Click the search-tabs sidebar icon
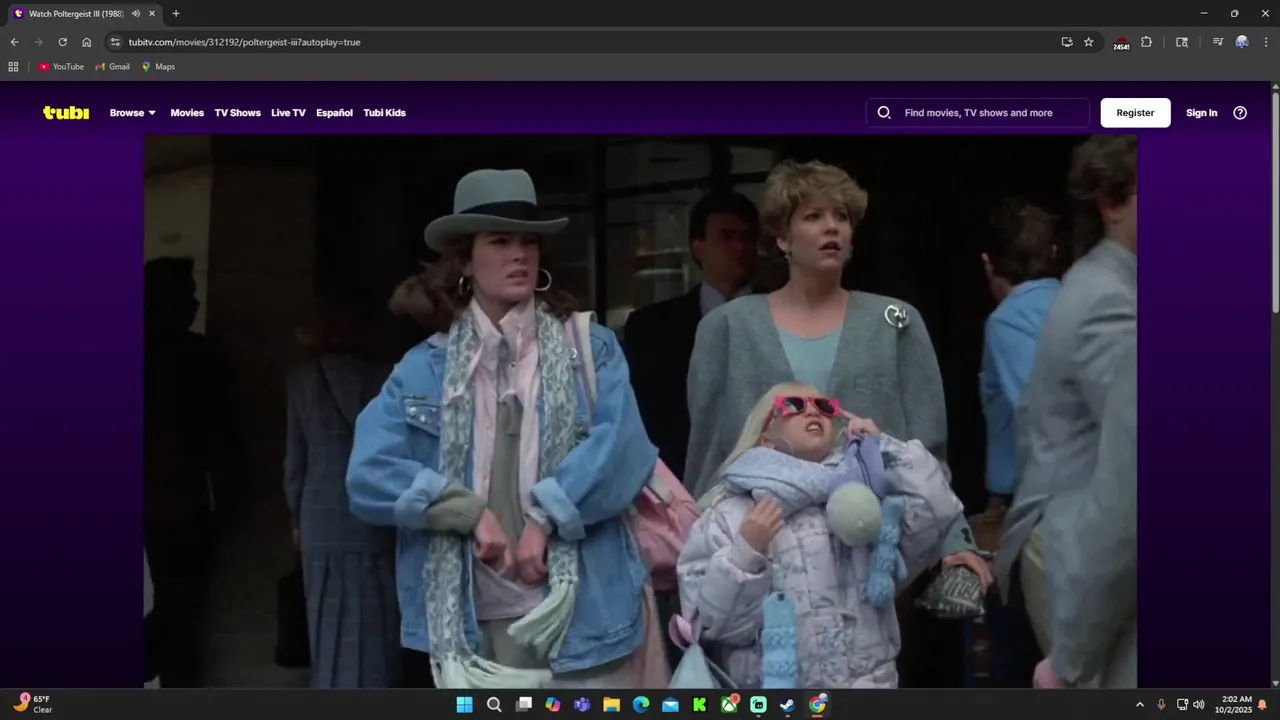 pos(1182,42)
